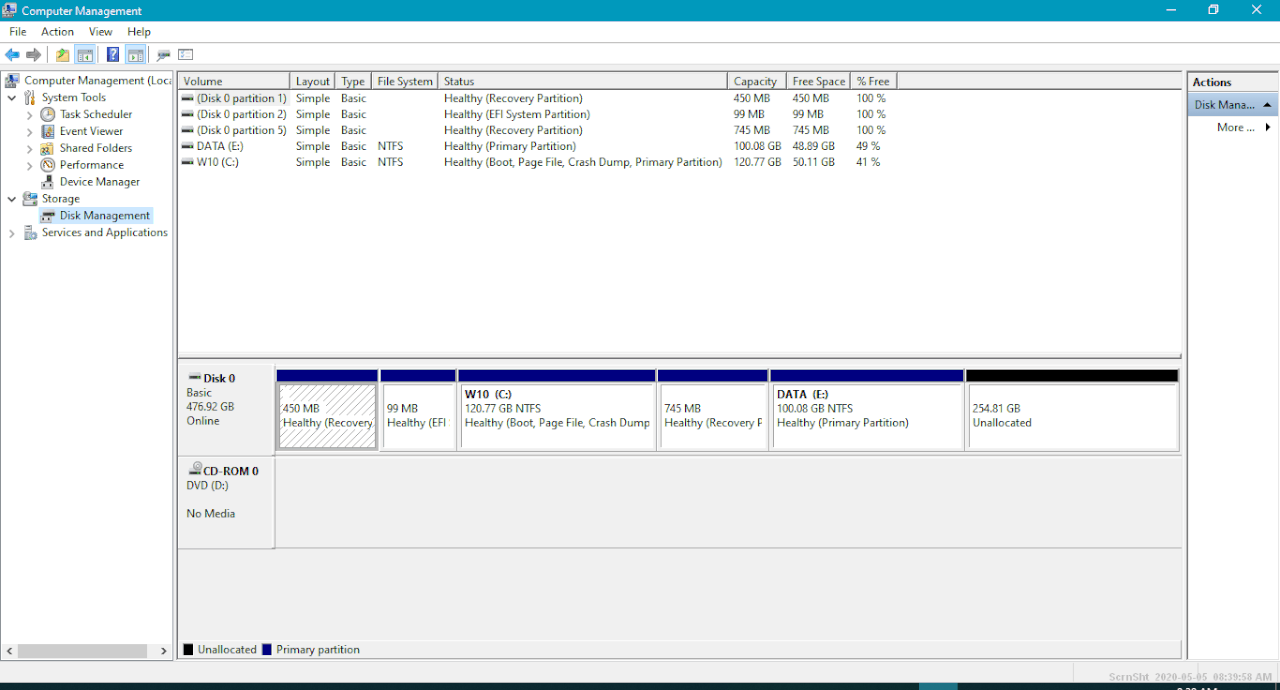Select the Computer Management (Local) root node
1280x690 pixels.
point(98,80)
